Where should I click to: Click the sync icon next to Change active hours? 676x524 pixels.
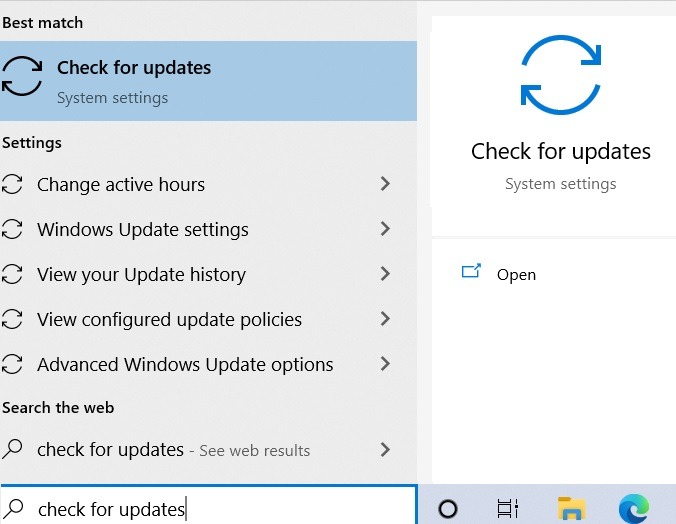pos(12,184)
